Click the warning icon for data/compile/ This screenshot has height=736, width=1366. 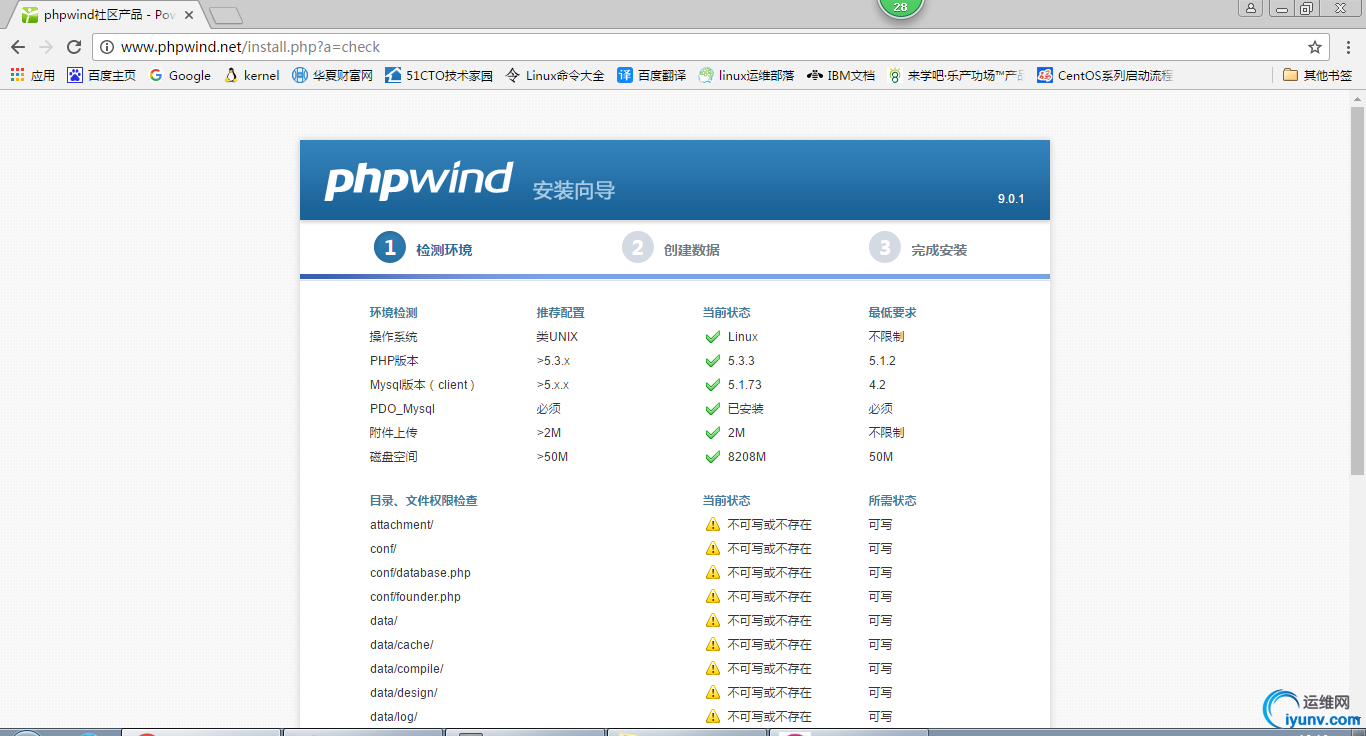tap(713, 668)
